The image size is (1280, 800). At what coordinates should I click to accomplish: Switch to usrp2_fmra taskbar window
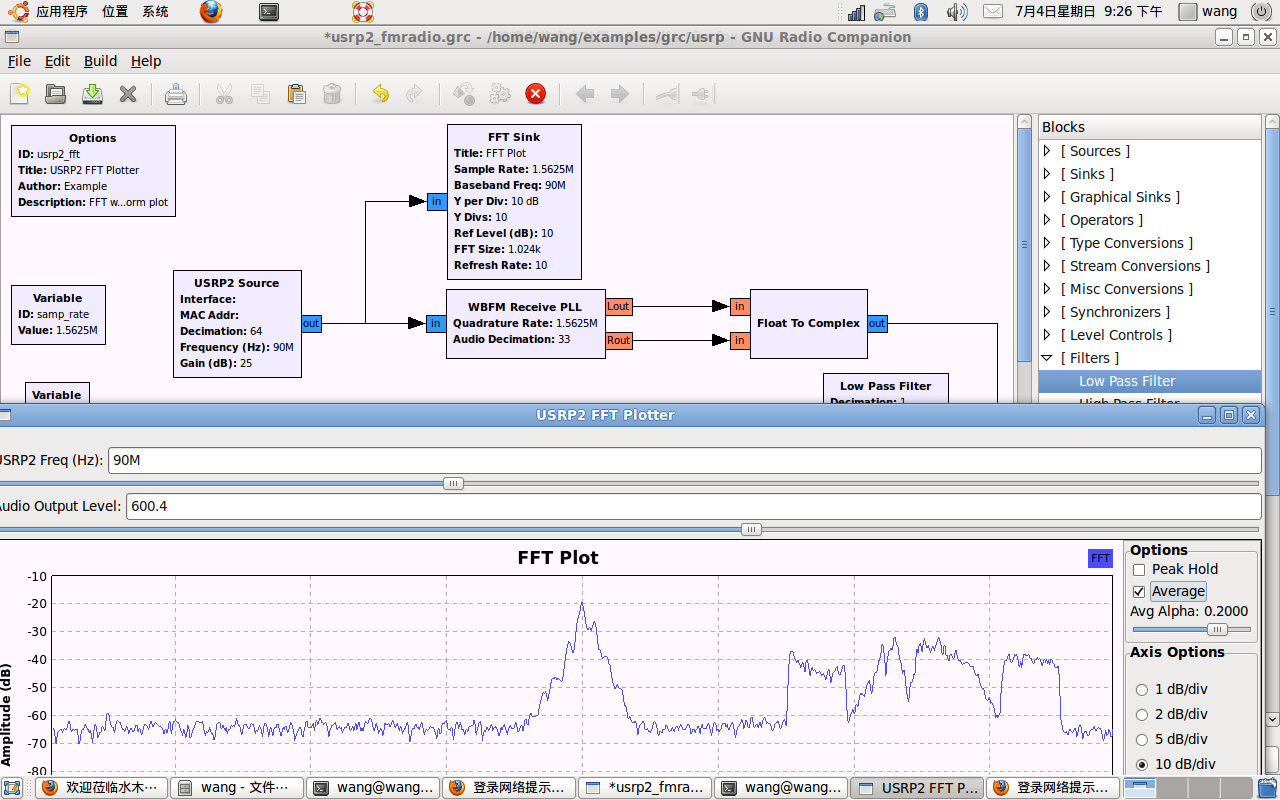pos(646,788)
